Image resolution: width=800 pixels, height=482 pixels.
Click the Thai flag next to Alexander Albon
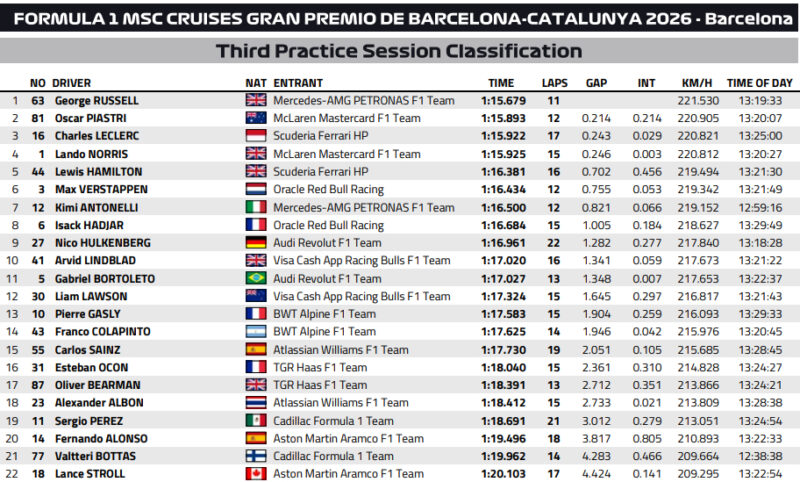pyautogui.click(x=256, y=403)
